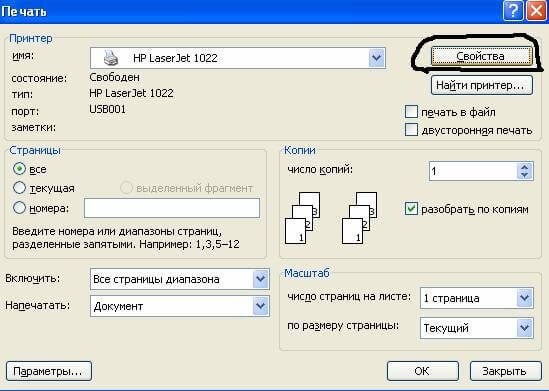Screen dimensions: 549x391
Task: Select the номера radio button
Action: click(19, 208)
